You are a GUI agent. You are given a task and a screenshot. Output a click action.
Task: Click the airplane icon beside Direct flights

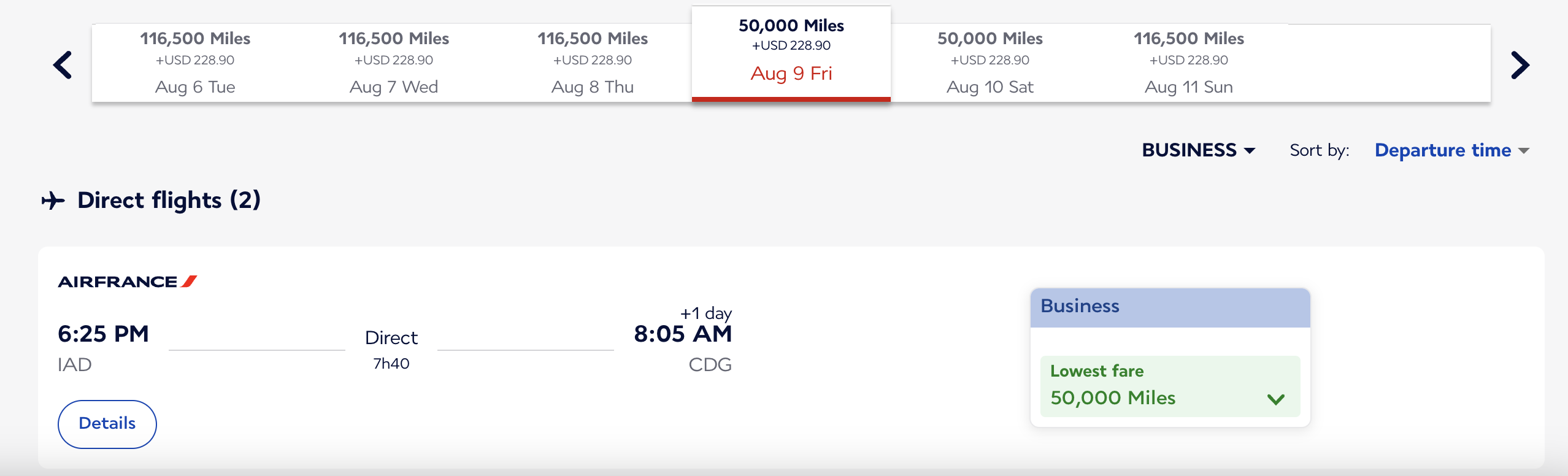coord(53,201)
